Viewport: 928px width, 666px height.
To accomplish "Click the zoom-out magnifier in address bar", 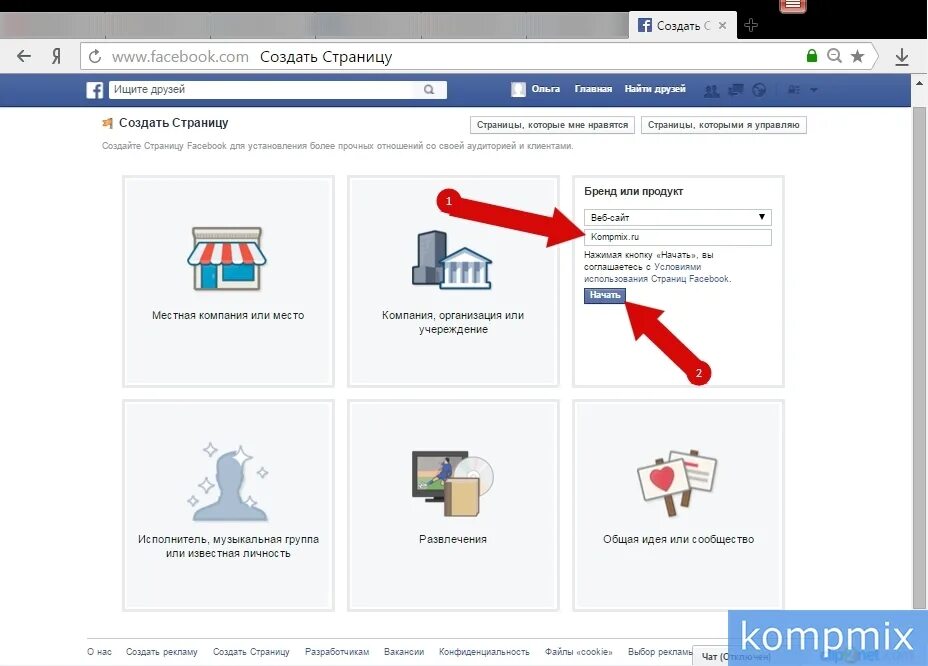I will click(834, 56).
